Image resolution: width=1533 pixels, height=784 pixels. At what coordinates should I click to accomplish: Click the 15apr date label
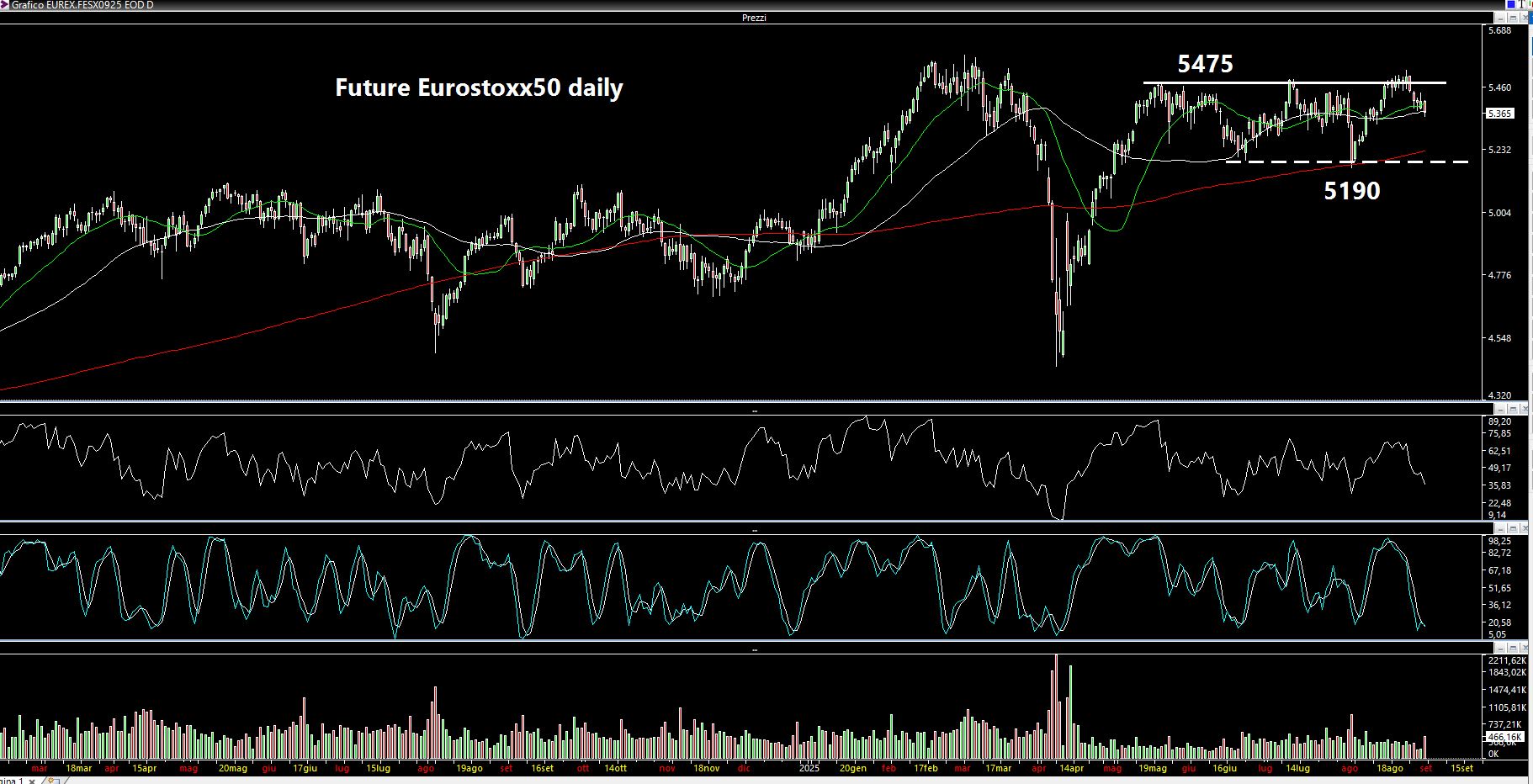coord(145,768)
